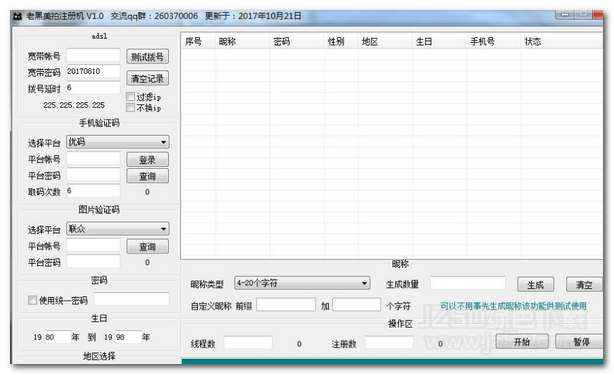Click 平台密码 field under 图片验证码
This screenshot has height=375, width=614.
[93, 261]
